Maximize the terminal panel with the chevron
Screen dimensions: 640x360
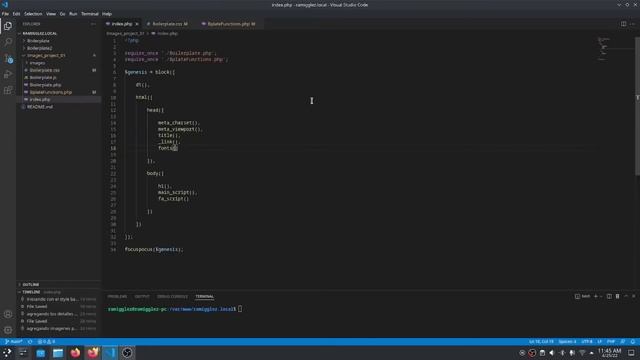pos(626,296)
